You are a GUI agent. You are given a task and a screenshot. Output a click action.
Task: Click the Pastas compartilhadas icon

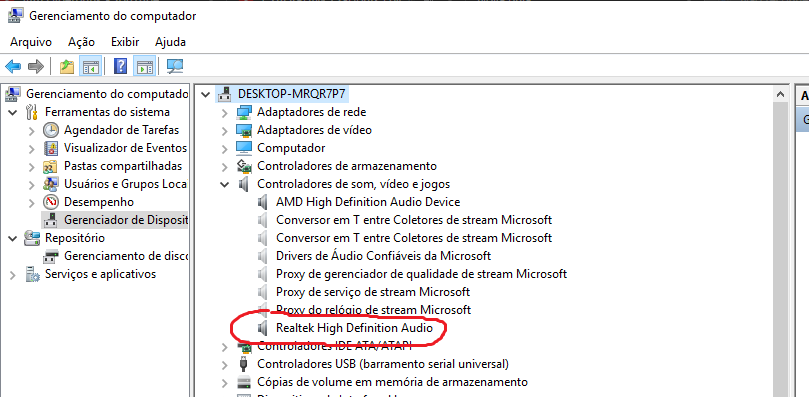coord(51,166)
